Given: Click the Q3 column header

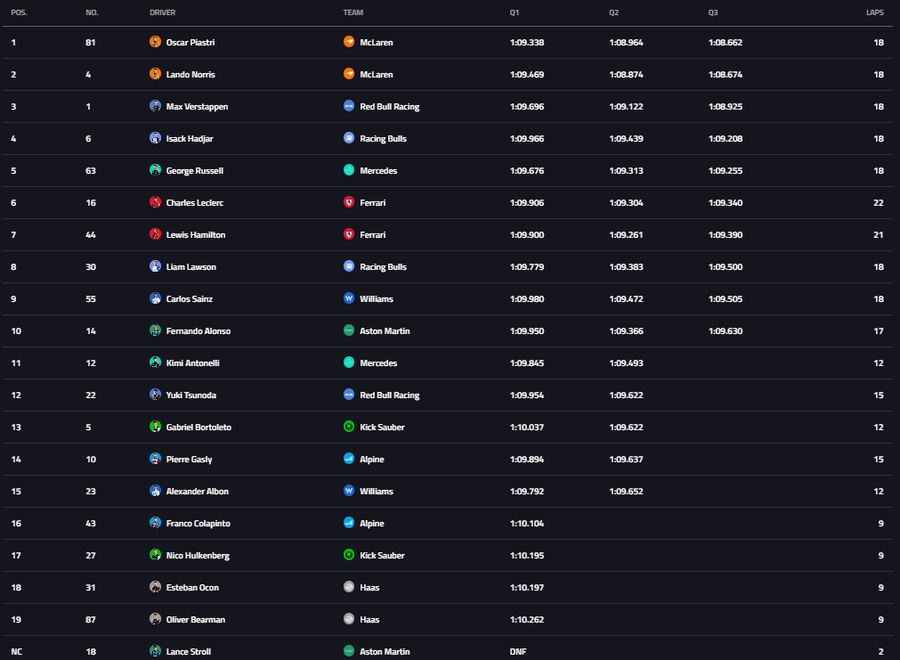Looking at the screenshot, I should pos(713,12).
